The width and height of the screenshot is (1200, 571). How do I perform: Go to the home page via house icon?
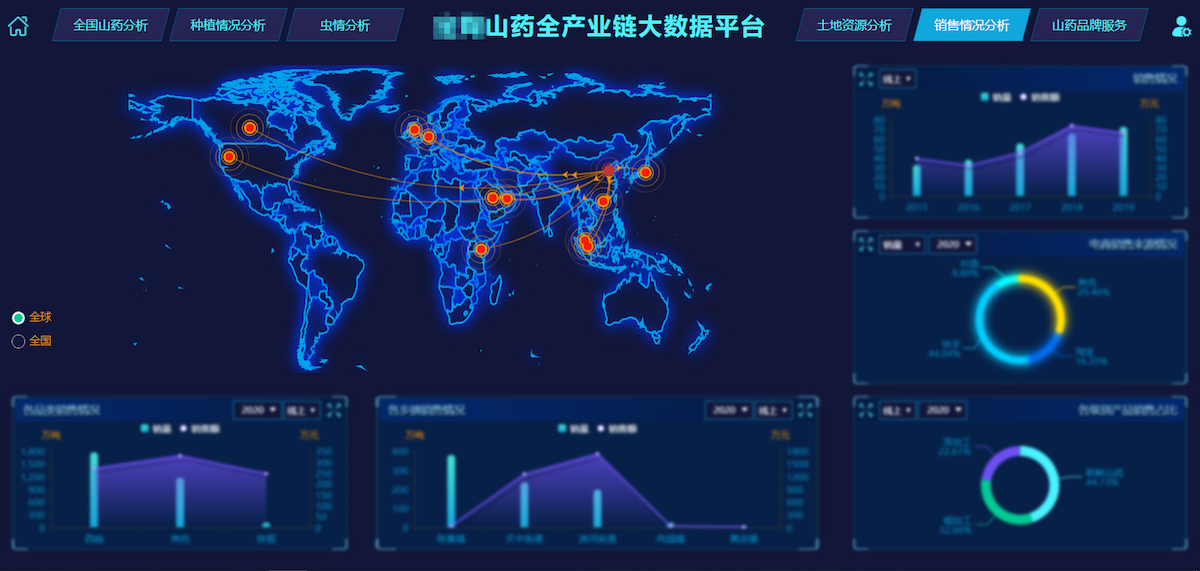(x=18, y=25)
